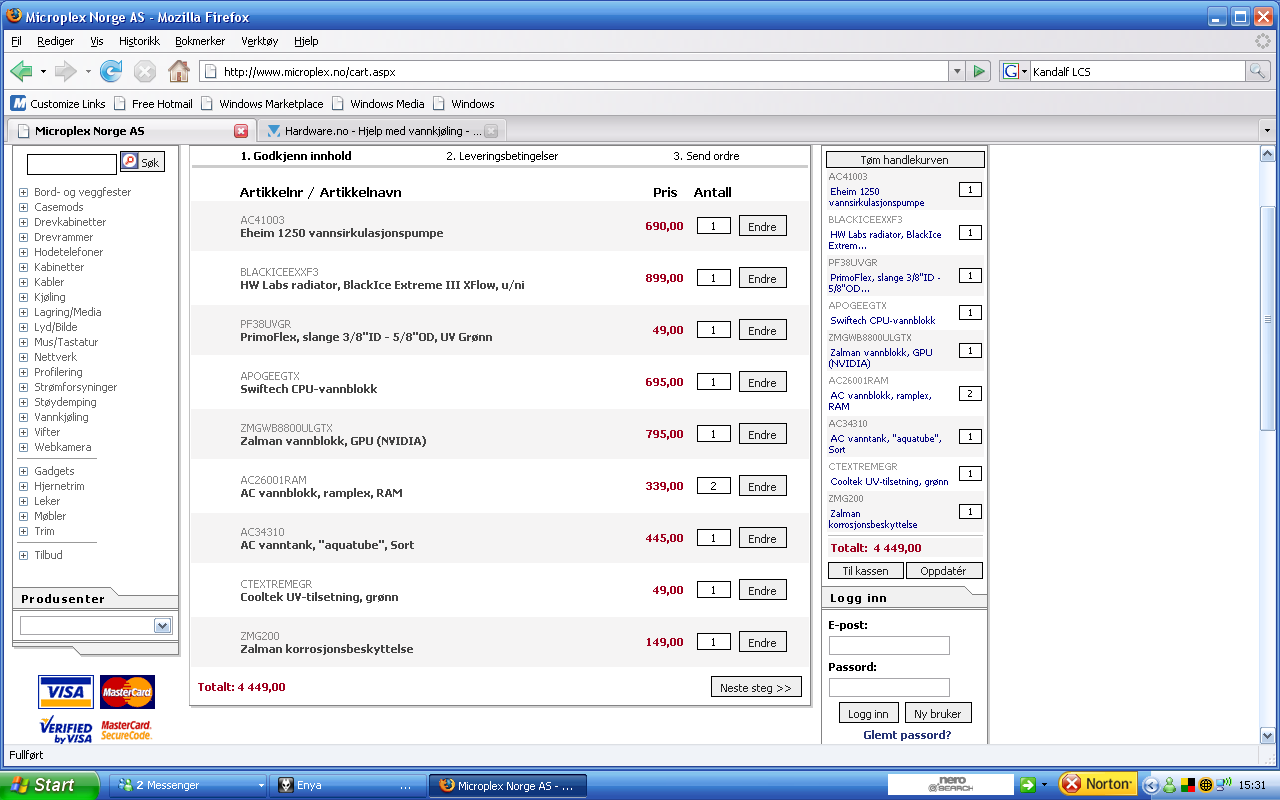Viewport: 1280px width, 800px height.
Task: Click Endre for Eheim 1250 vannsirkulasjonspumpe
Action: (x=762, y=226)
